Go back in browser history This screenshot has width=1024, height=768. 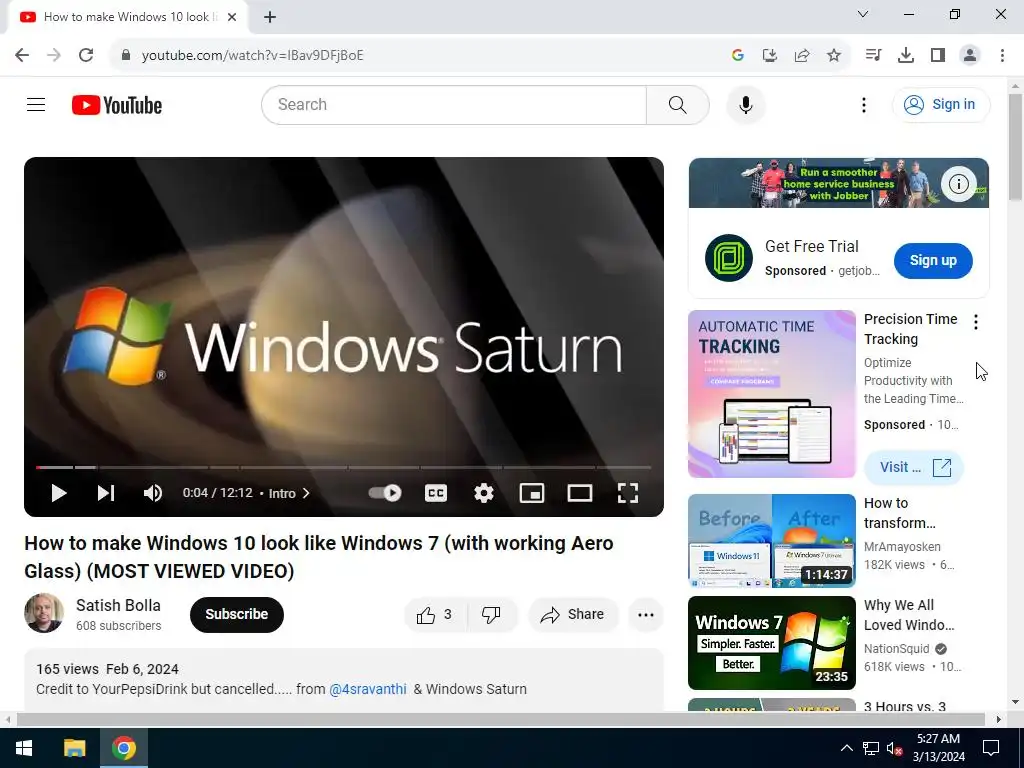click(x=22, y=55)
